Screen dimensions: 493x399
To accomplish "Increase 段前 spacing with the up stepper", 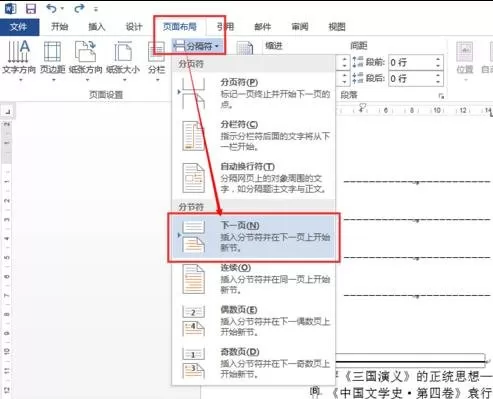I will pos(438,59).
